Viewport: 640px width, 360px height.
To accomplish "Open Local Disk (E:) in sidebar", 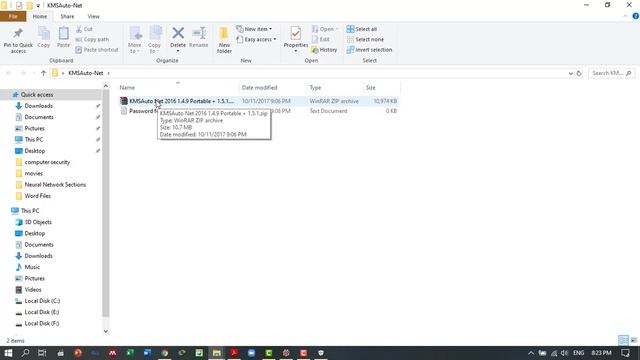I will (x=42, y=312).
